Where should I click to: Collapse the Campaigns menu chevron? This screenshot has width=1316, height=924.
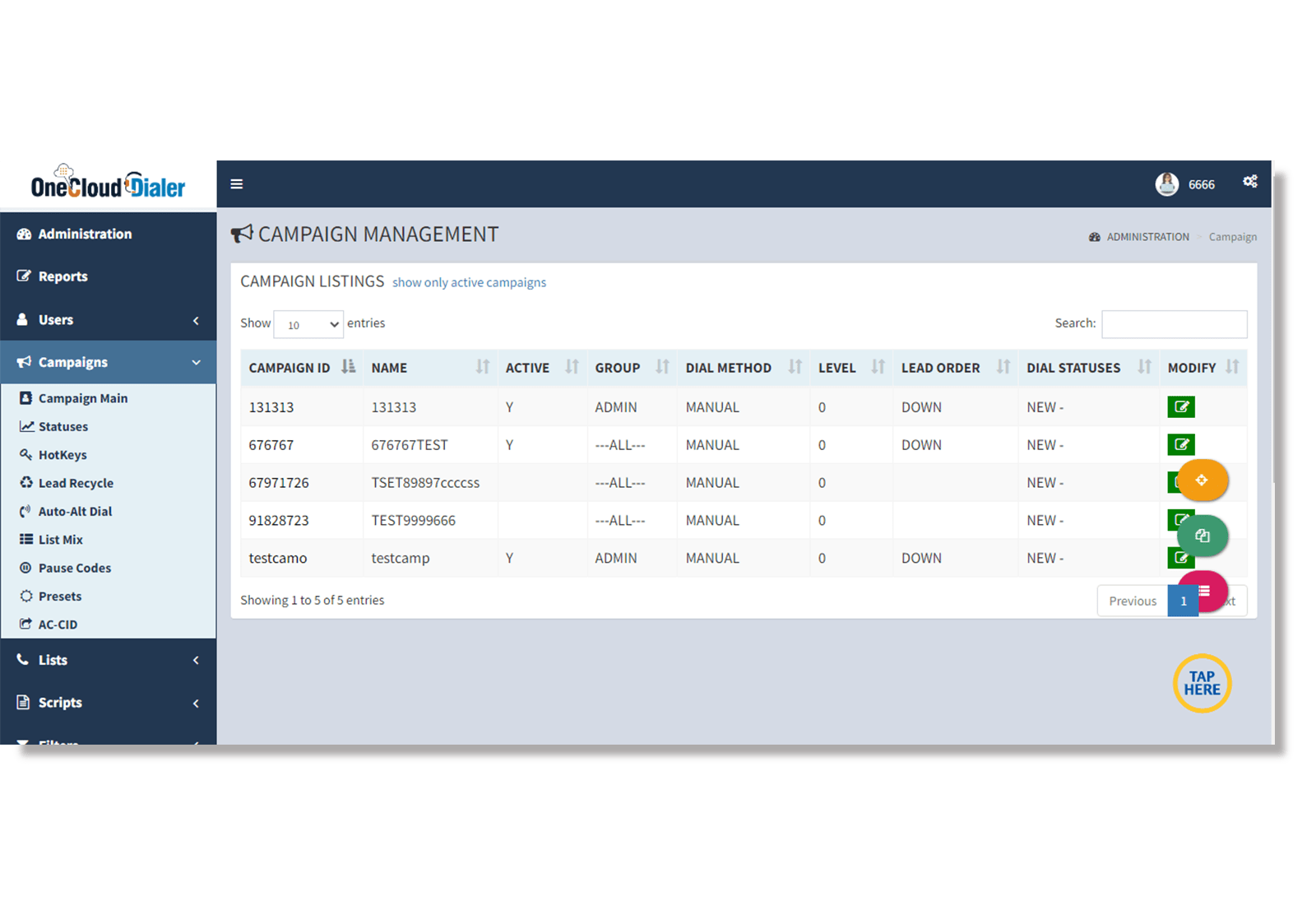pyautogui.click(x=196, y=362)
